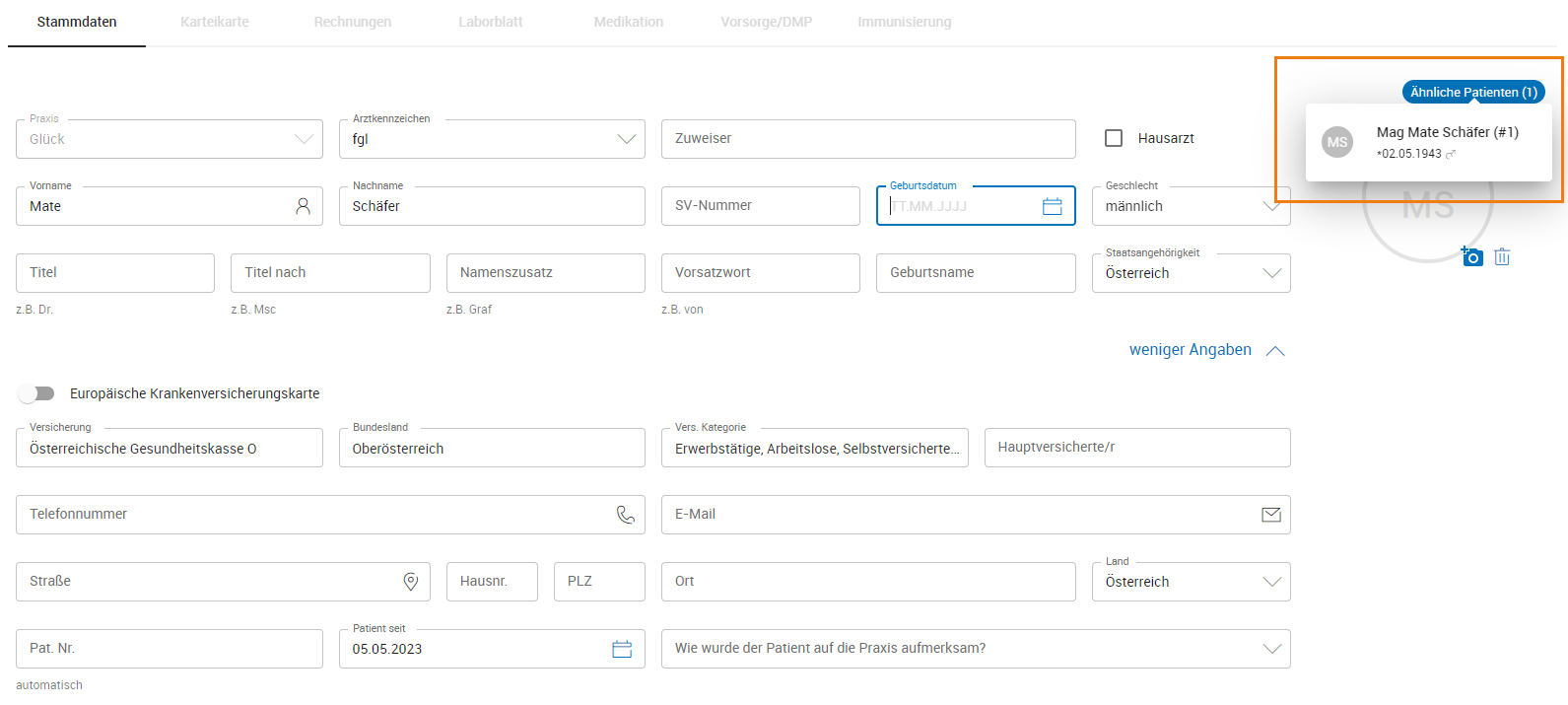The width and height of the screenshot is (1568, 705).
Task: Click the Ähnliche Patienten (1) badge
Action: pos(1472,92)
